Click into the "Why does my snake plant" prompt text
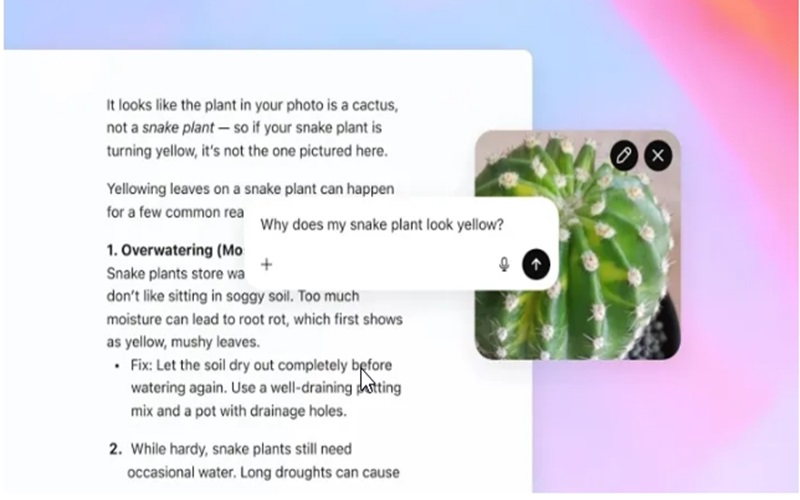This screenshot has width=800, height=500. (382, 224)
